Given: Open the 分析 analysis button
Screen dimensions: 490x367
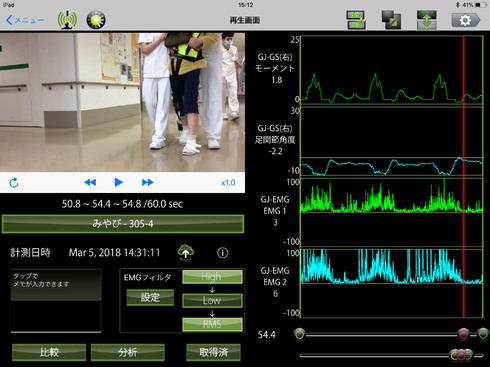Looking at the screenshot, I should click(x=128, y=352).
